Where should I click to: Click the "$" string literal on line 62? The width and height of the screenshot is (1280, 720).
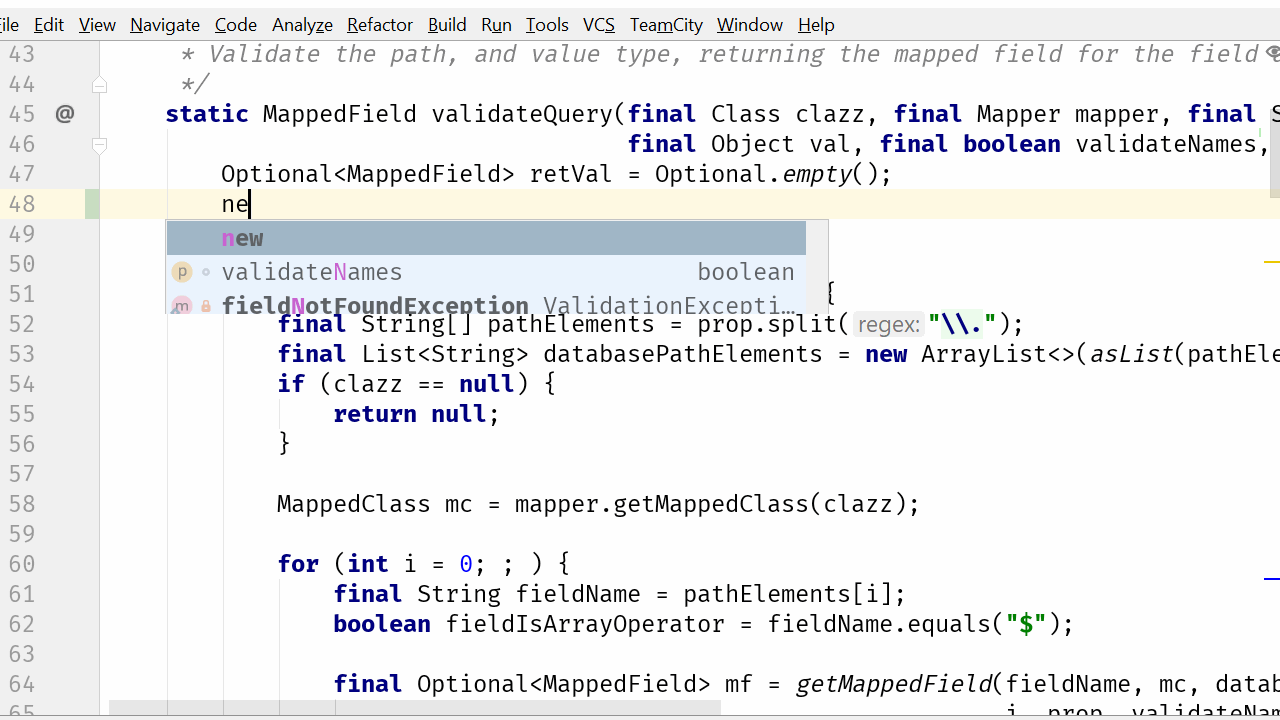tap(1026, 624)
